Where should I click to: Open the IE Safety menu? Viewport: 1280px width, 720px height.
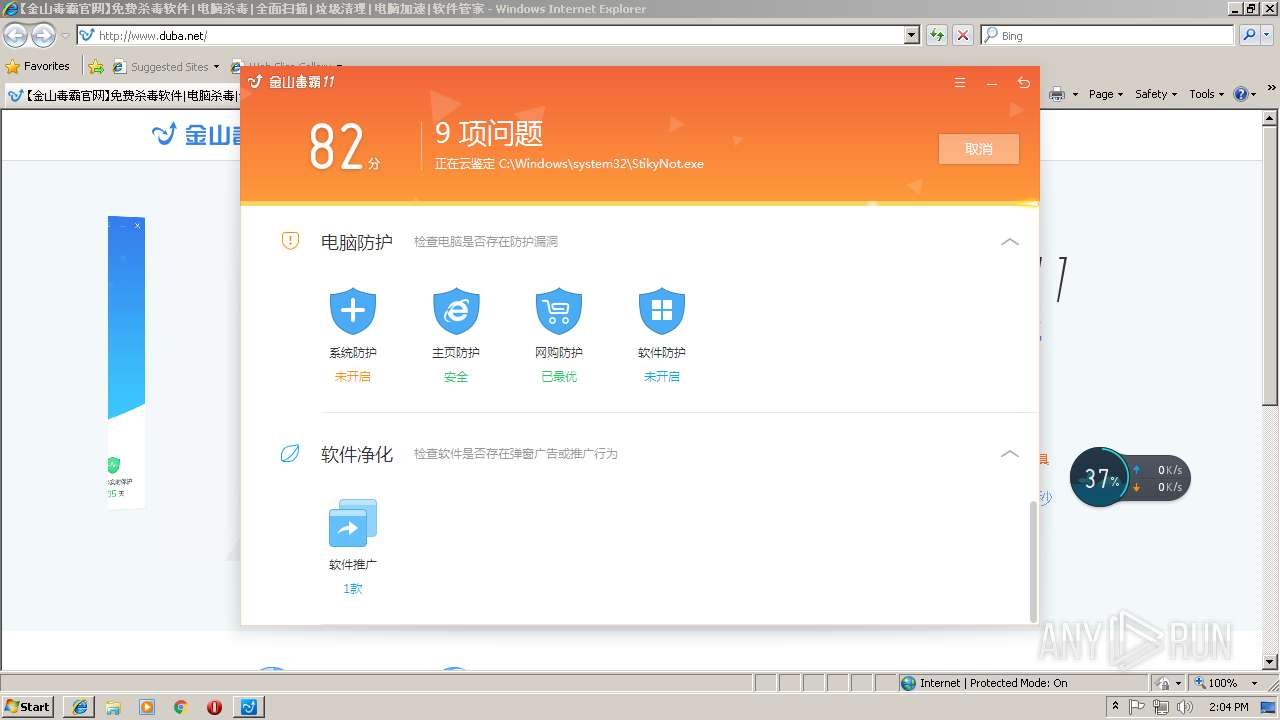pos(1156,94)
